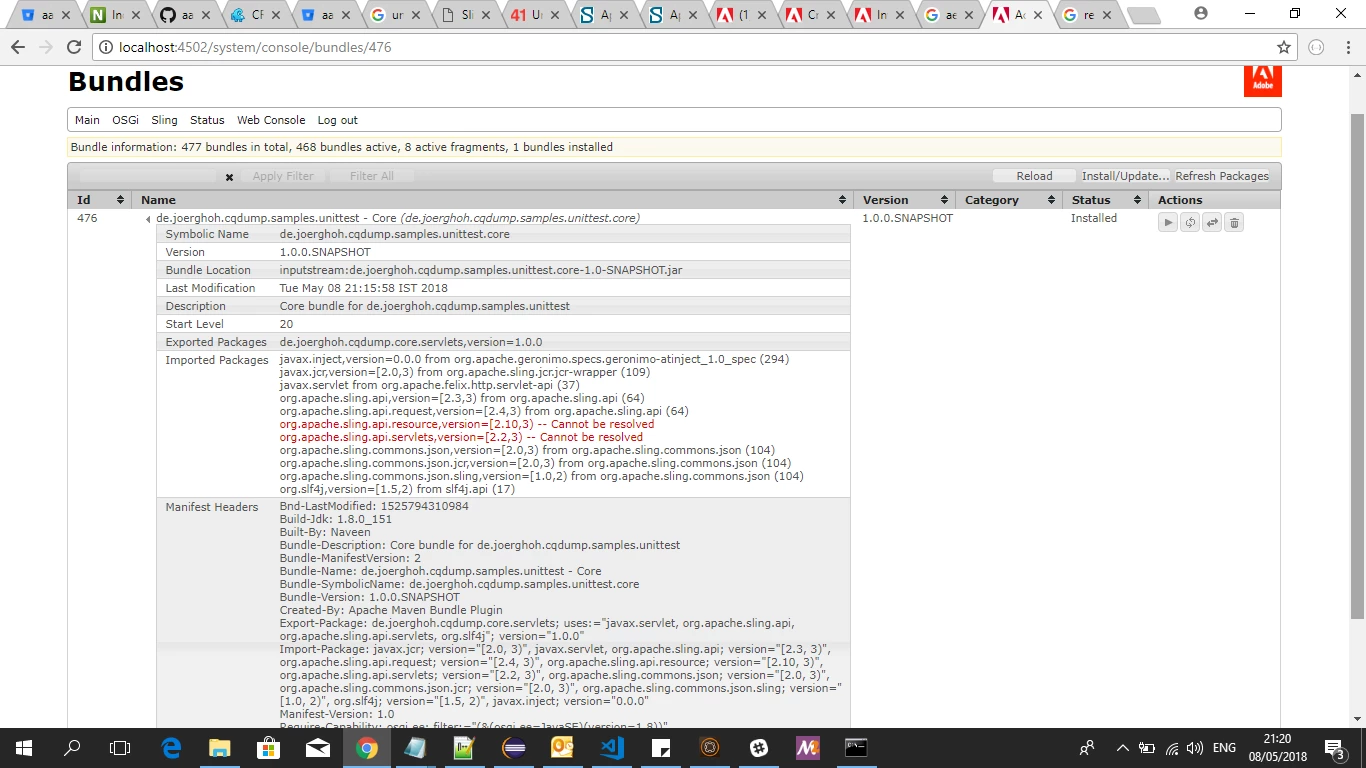Collapse bundle 476 details arrow
The height and width of the screenshot is (768, 1366).
click(148, 219)
